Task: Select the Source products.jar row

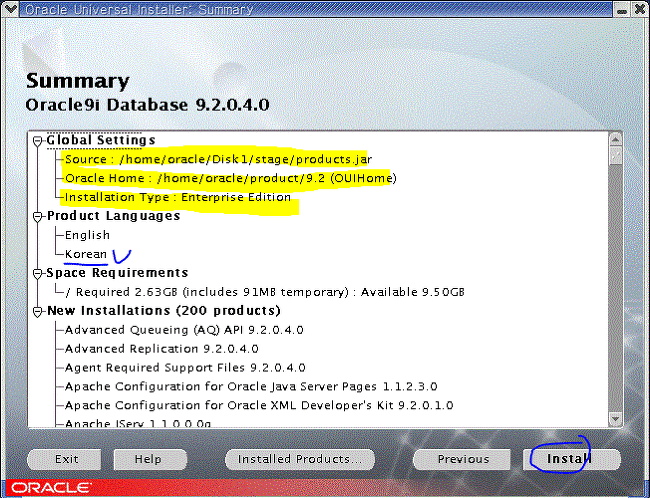Action: pos(218,159)
